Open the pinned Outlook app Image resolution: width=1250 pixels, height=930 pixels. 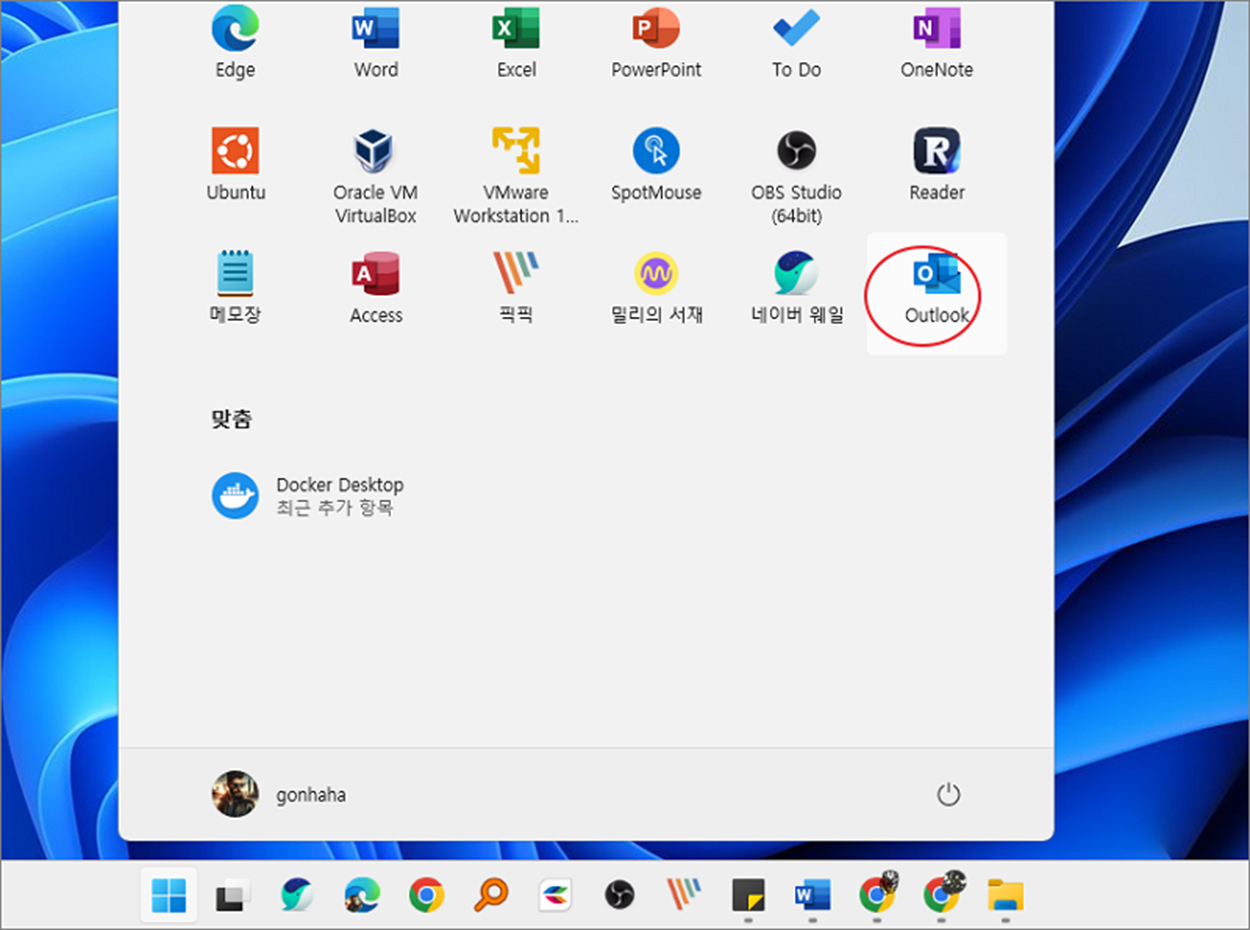point(937,293)
